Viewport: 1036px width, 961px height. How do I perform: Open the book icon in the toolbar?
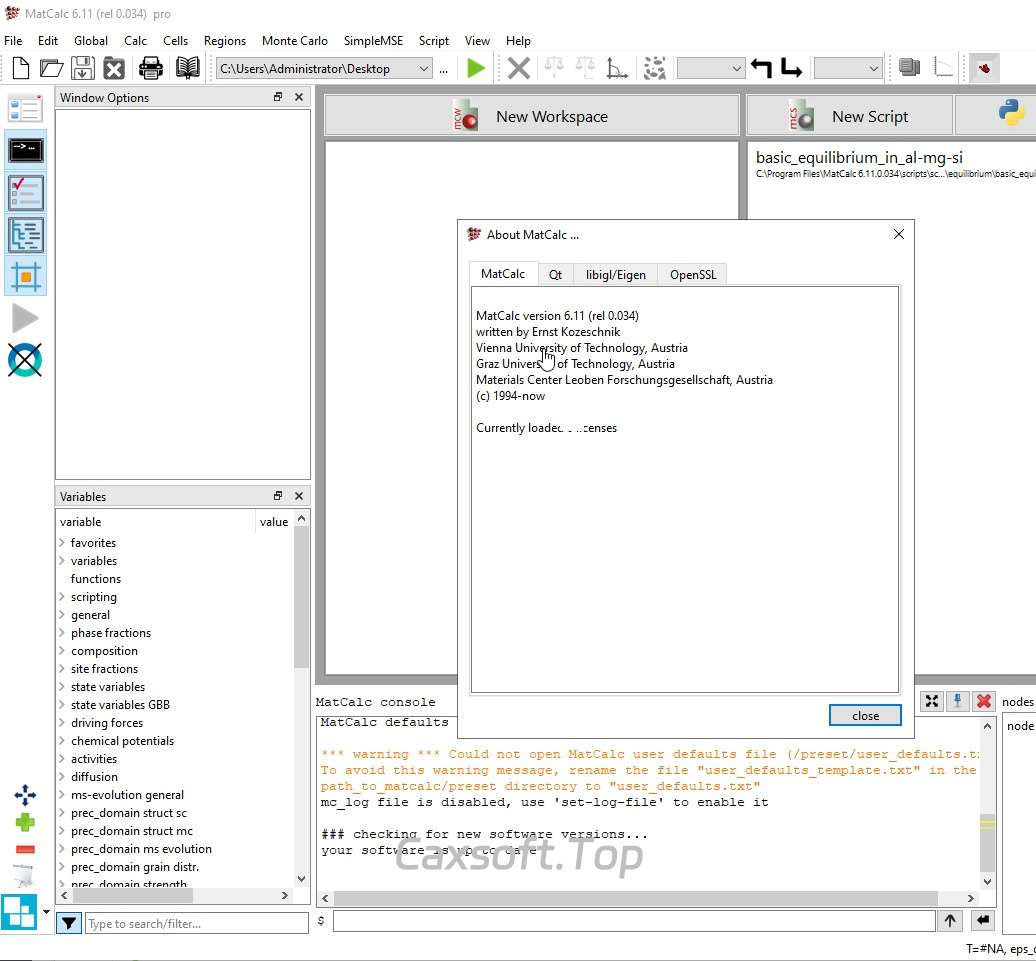pos(187,68)
